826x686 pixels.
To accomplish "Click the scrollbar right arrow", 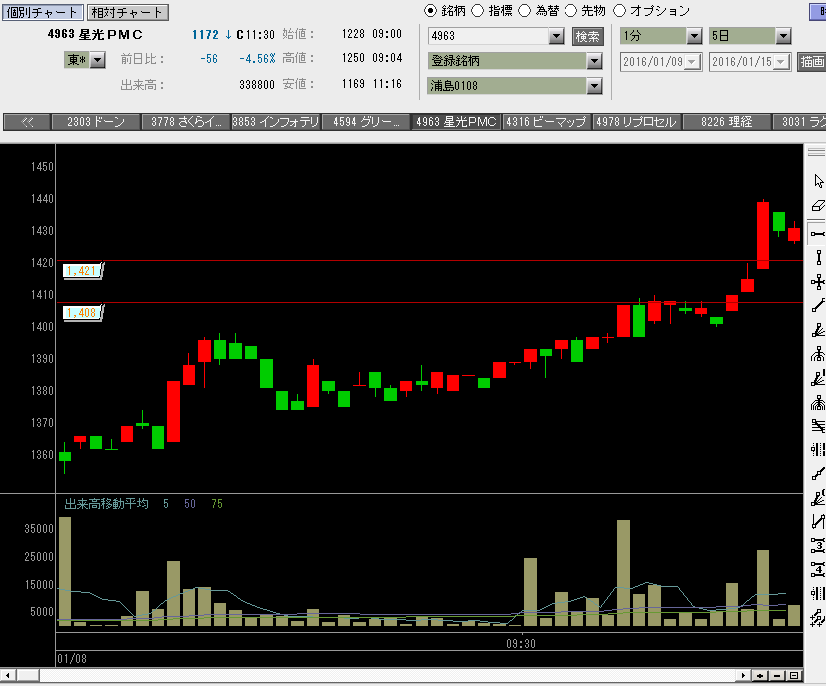I will (743, 675).
